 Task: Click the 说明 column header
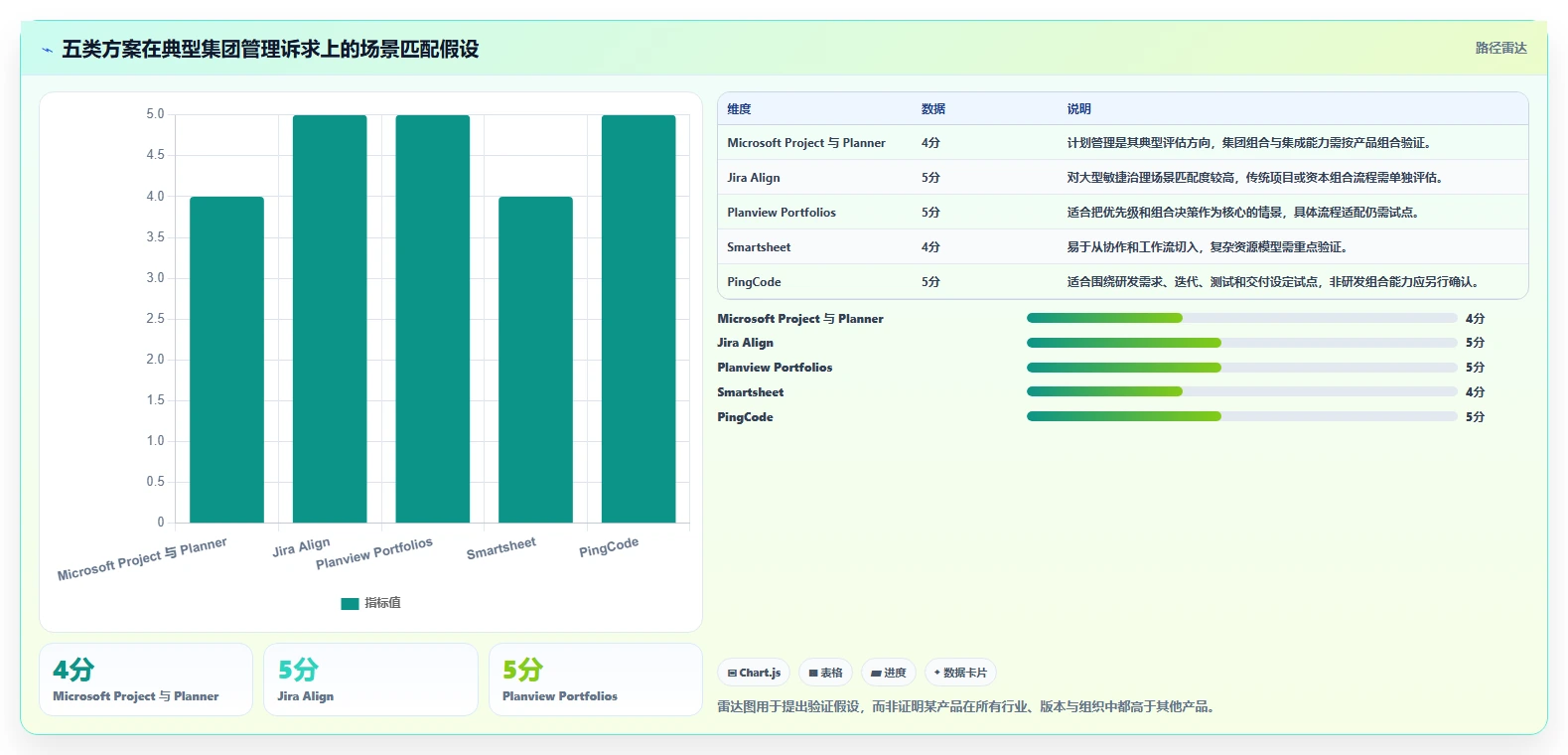(1079, 109)
